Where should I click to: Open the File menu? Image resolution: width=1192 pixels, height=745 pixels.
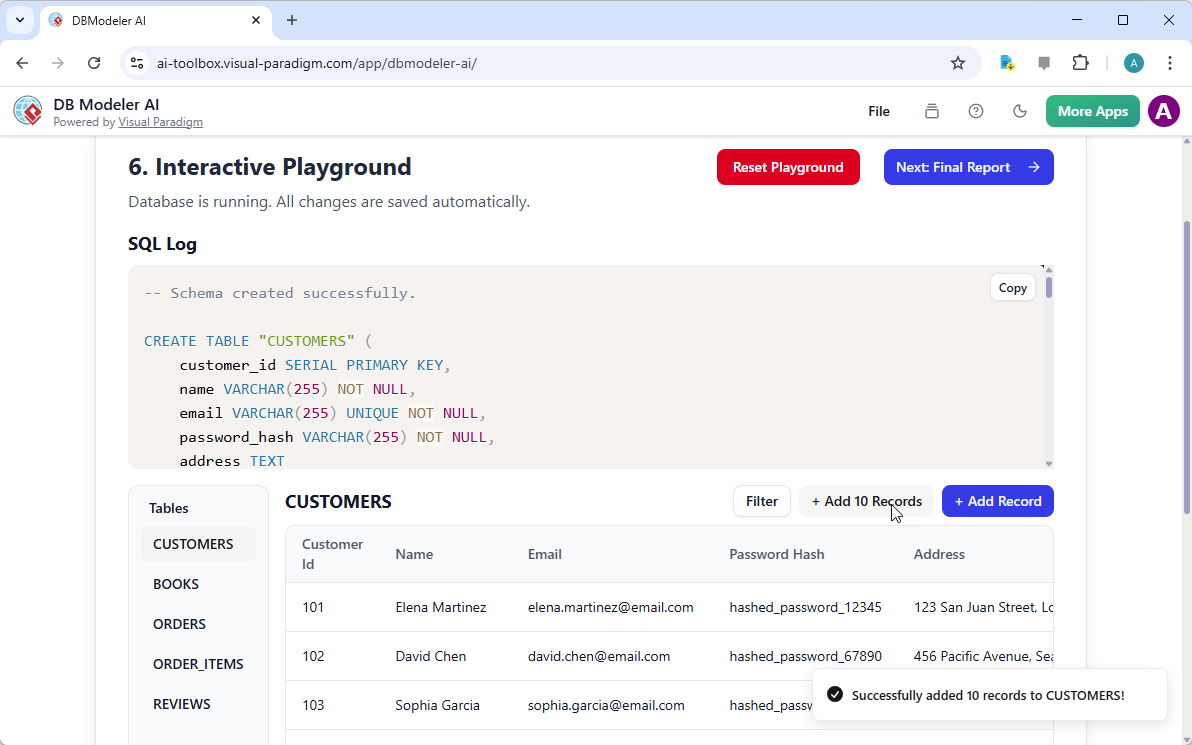click(879, 111)
